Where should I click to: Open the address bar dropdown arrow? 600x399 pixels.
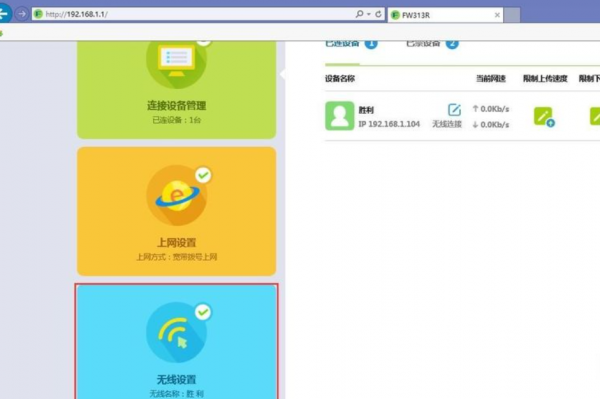click(369, 15)
